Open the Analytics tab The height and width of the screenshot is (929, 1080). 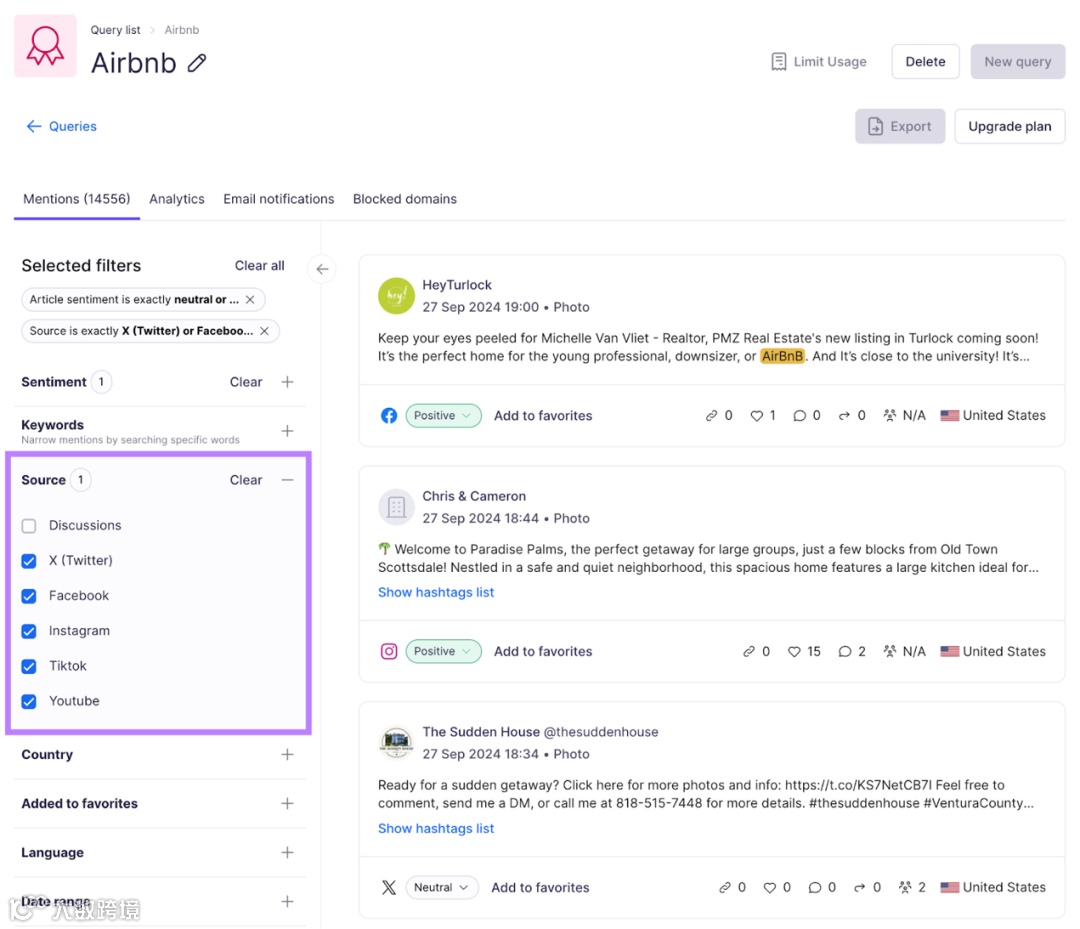coord(177,199)
